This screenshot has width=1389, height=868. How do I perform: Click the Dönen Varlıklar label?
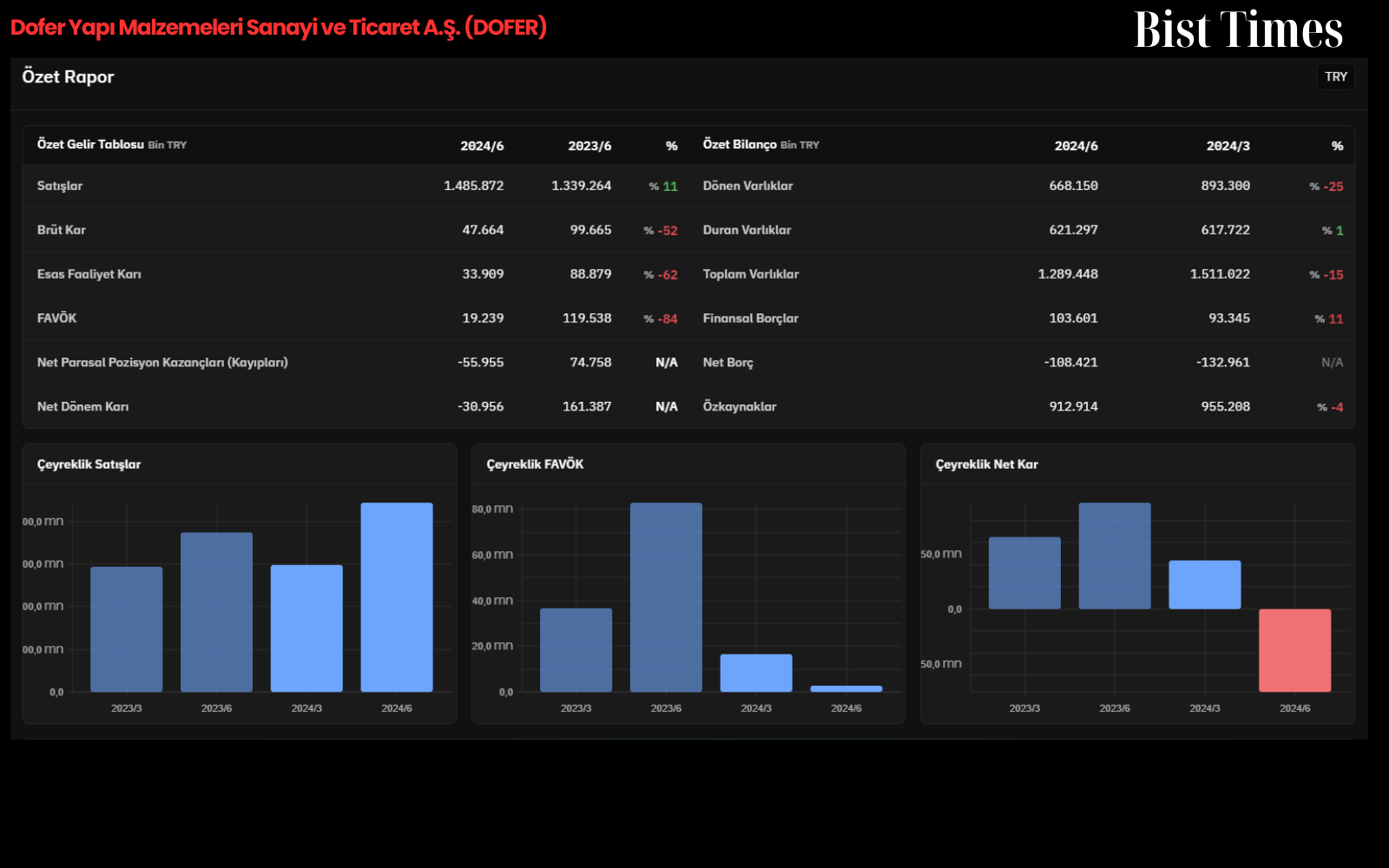click(748, 186)
